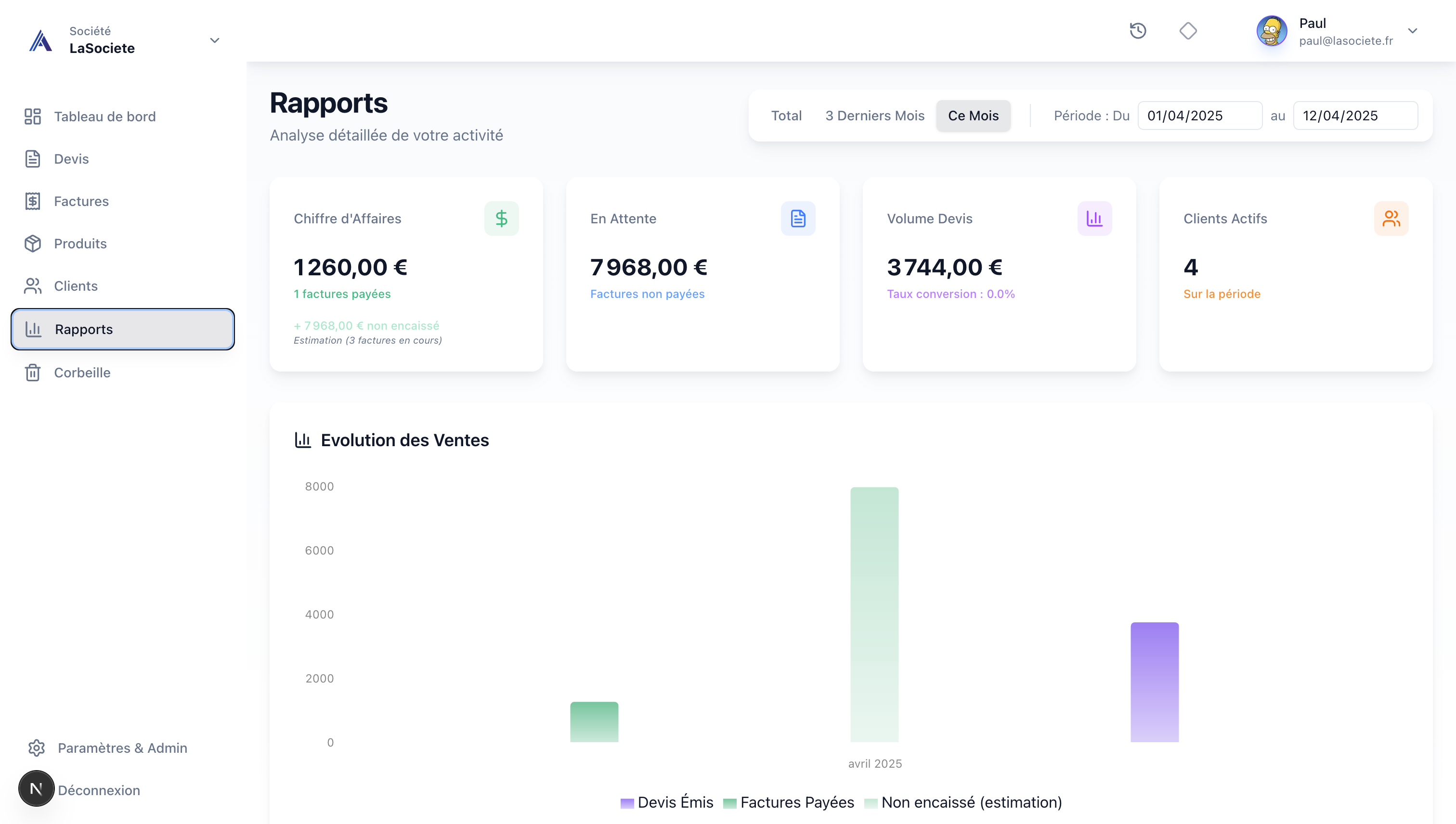Toggle the Factures Payées legend entry

(797, 802)
